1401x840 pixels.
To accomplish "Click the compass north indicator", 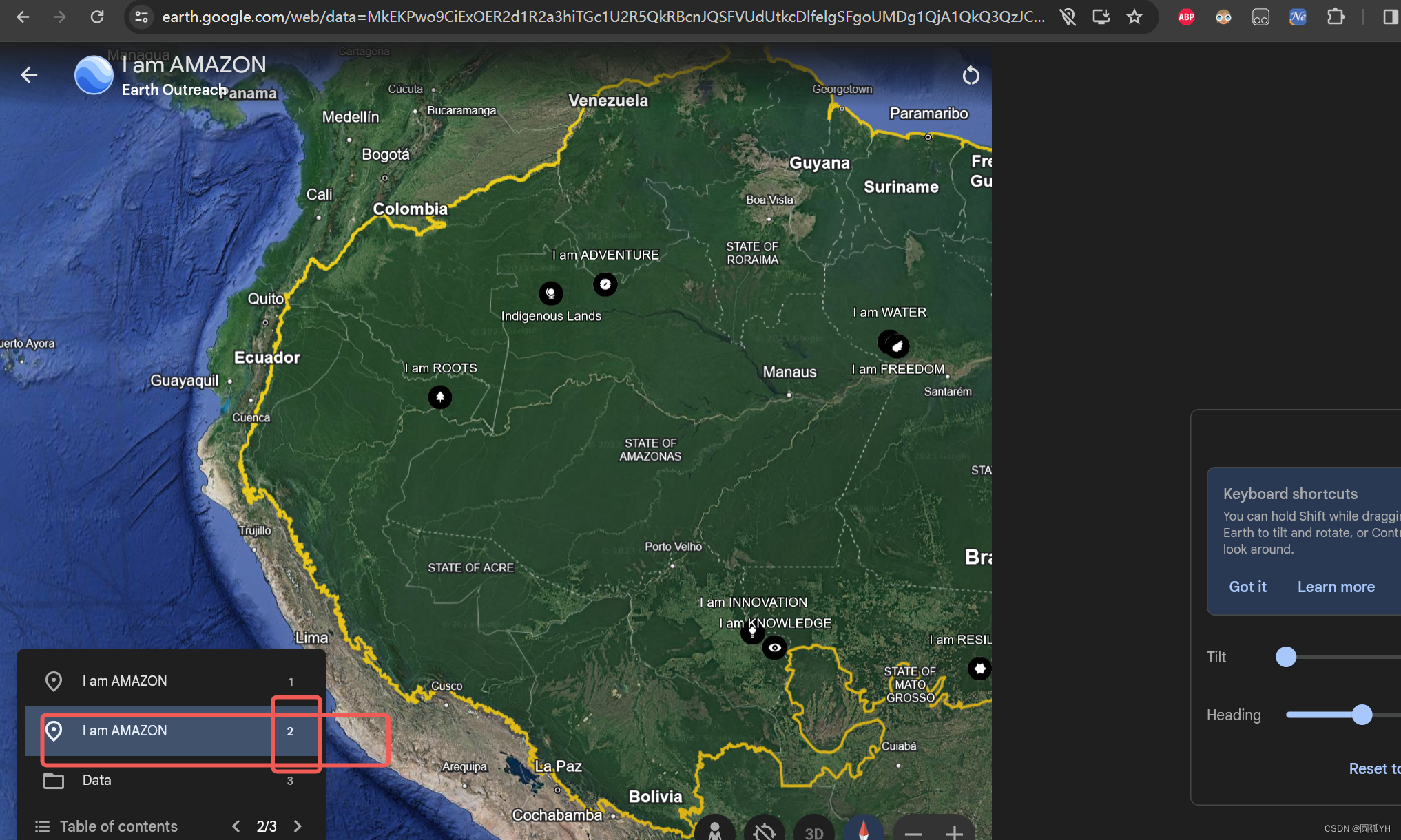I will (864, 829).
